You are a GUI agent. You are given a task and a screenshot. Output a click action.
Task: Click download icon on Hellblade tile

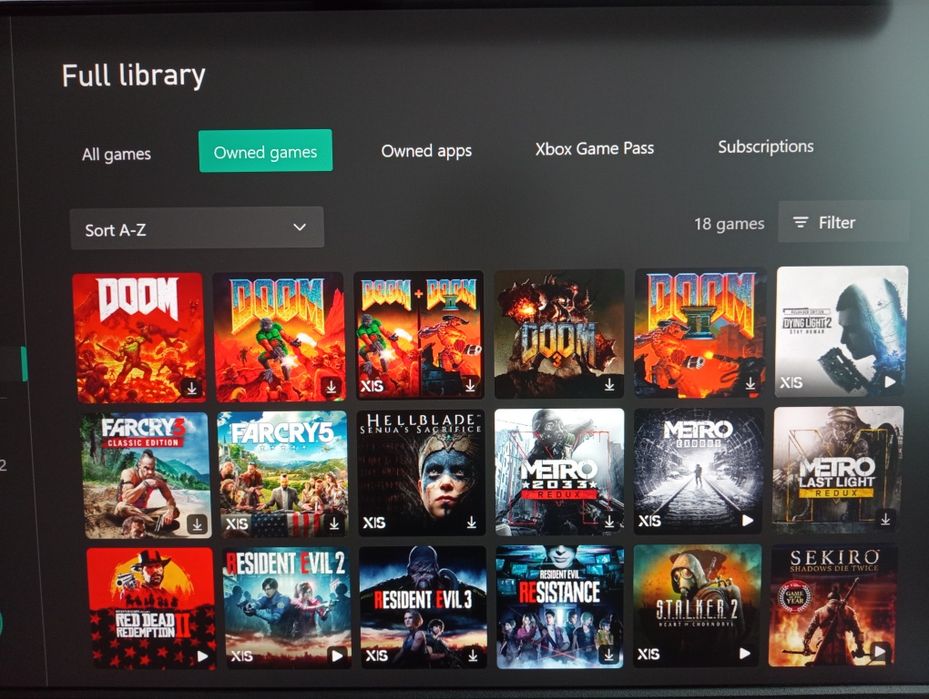[x=472, y=522]
